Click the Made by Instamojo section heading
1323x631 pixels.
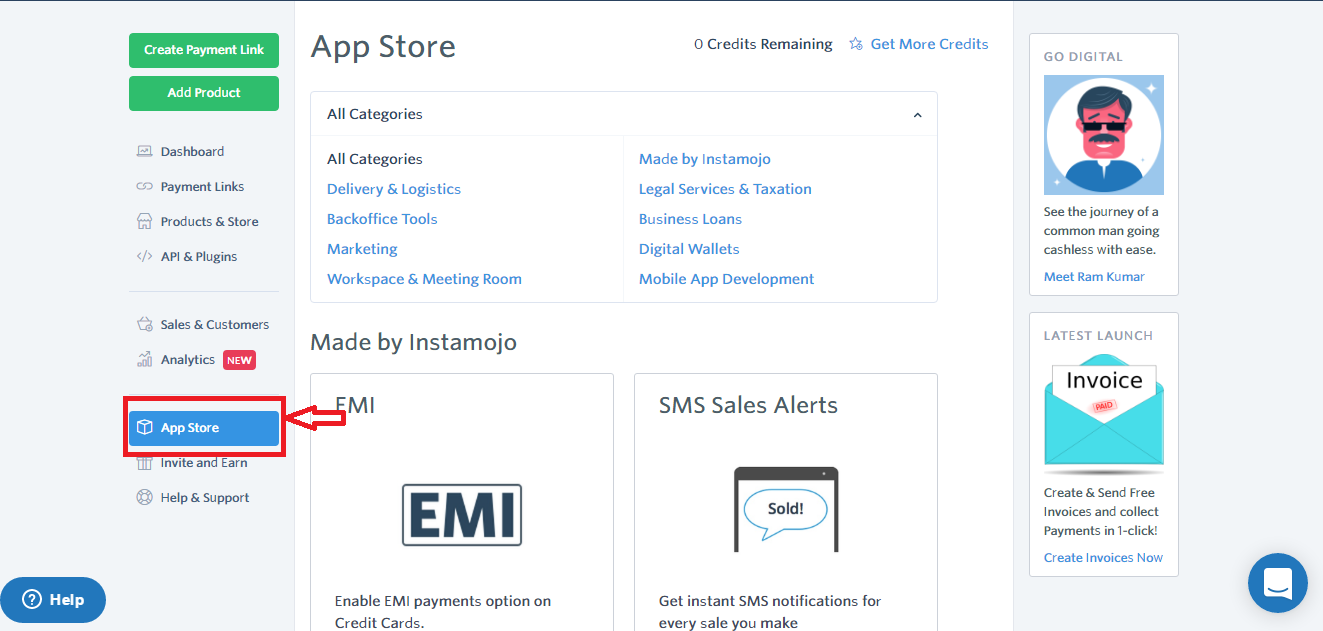(x=414, y=342)
